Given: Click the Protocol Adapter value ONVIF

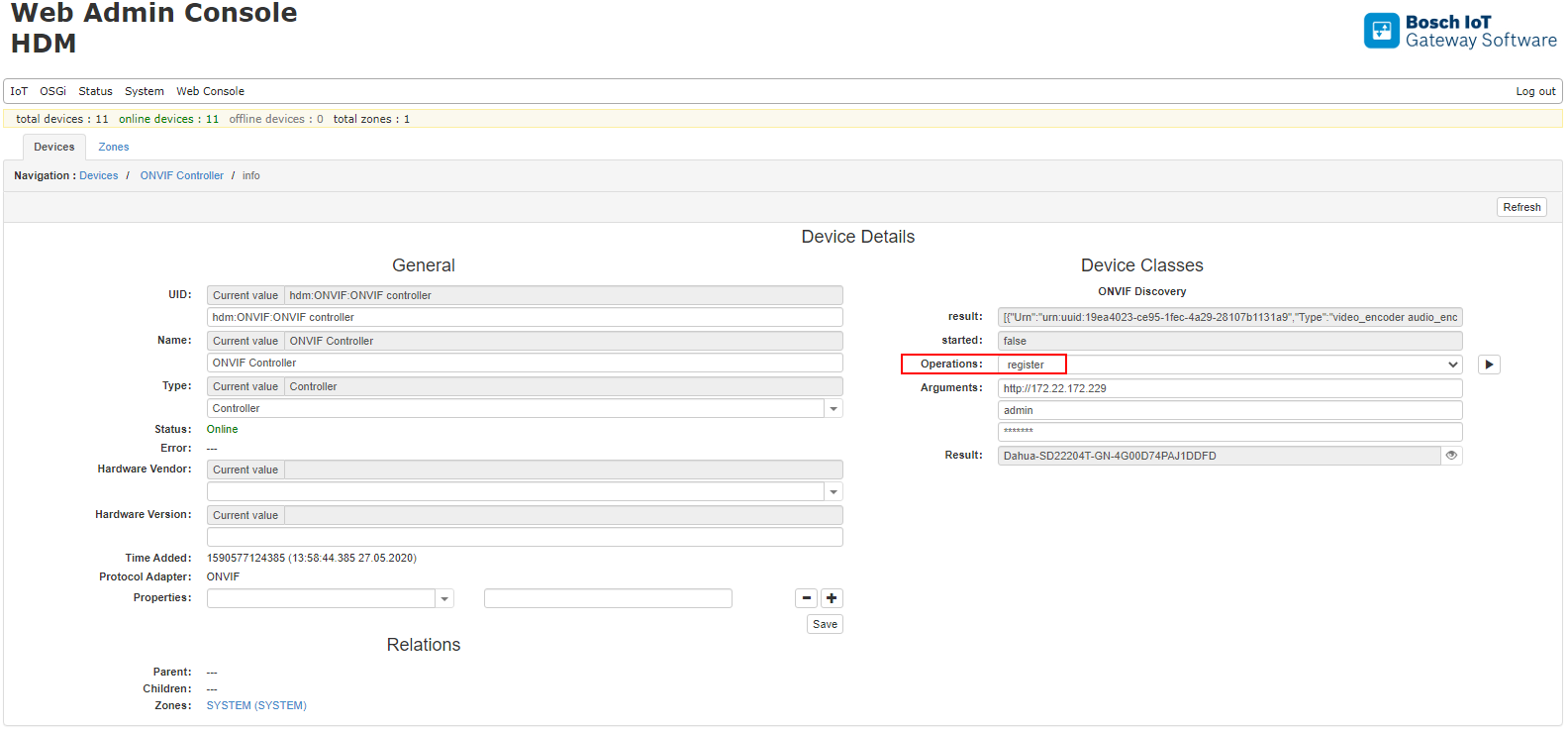Looking at the screenshot, I should (x=223, y=576).
